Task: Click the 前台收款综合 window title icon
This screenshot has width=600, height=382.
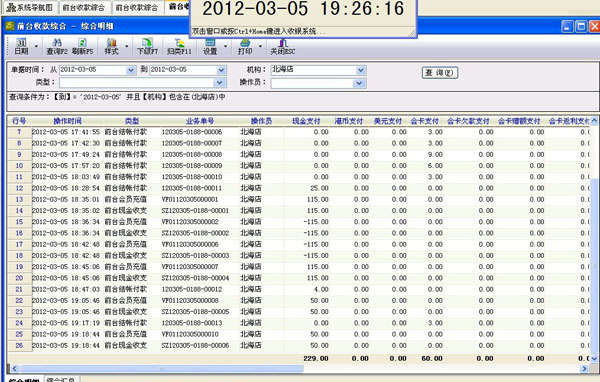Action: tap(10, 26)
